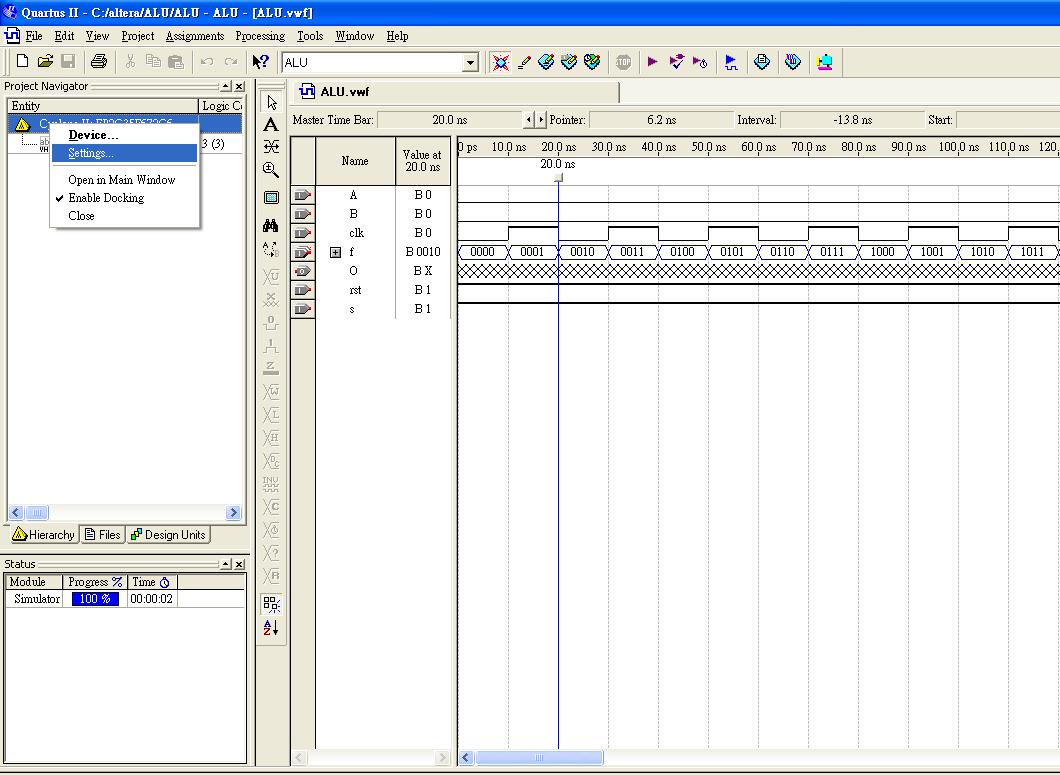Screen dimensions: 1060x775
Task: Click the Stop Processing icon
Action: [x=623, y=62]
